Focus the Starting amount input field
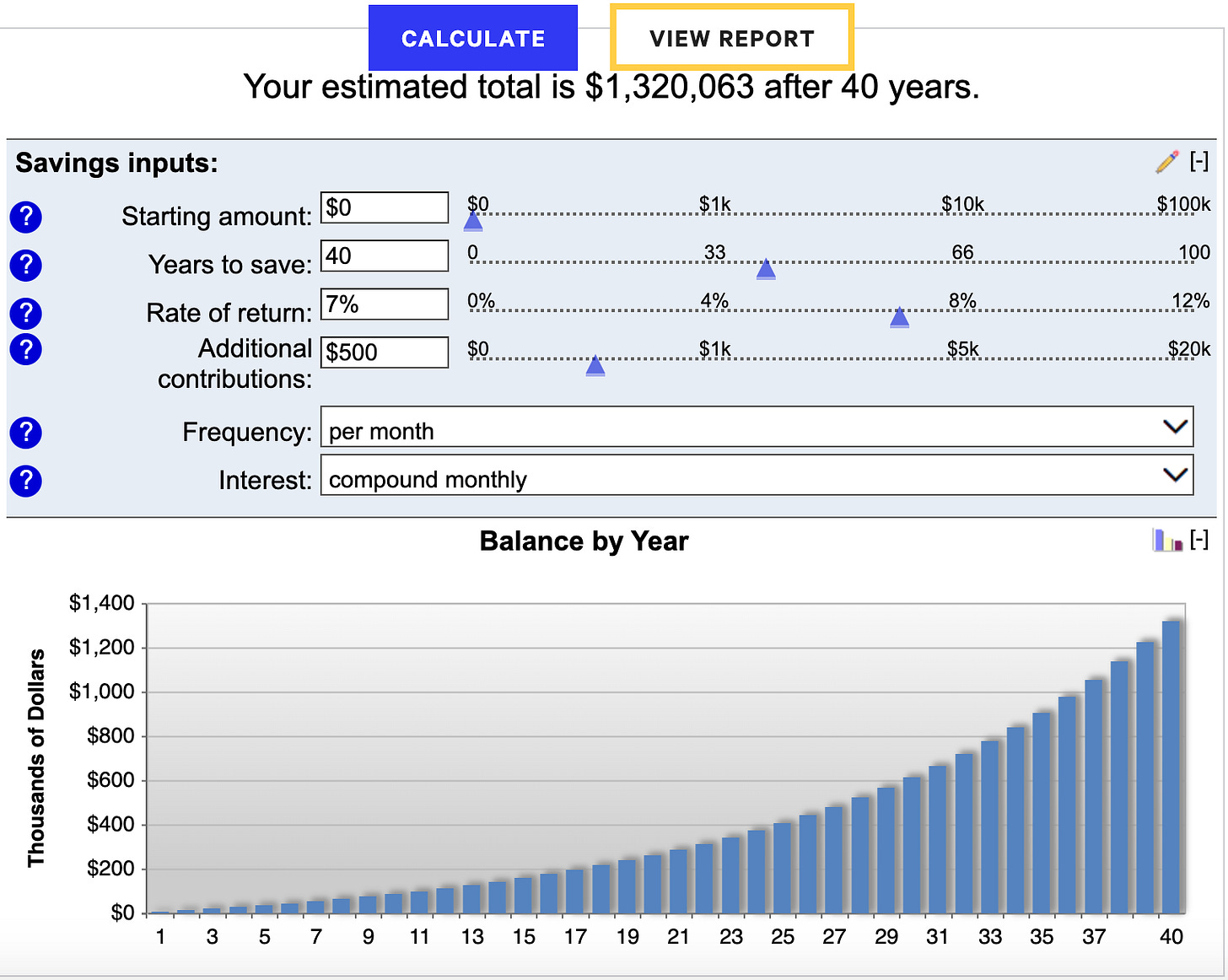The height and width of the screenshot is (980, 1228). 385,207
